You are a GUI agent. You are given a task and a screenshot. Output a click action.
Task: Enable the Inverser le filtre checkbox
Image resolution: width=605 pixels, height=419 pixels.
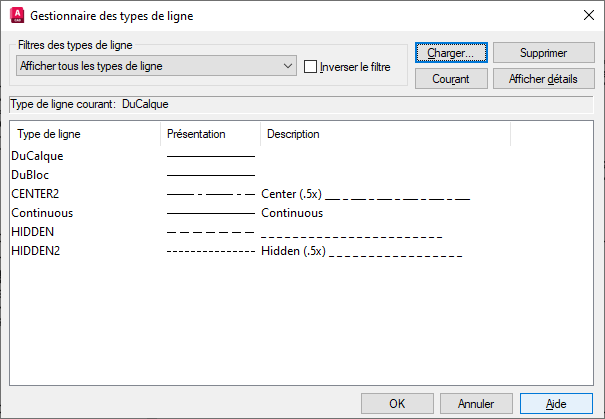point(311,67)
